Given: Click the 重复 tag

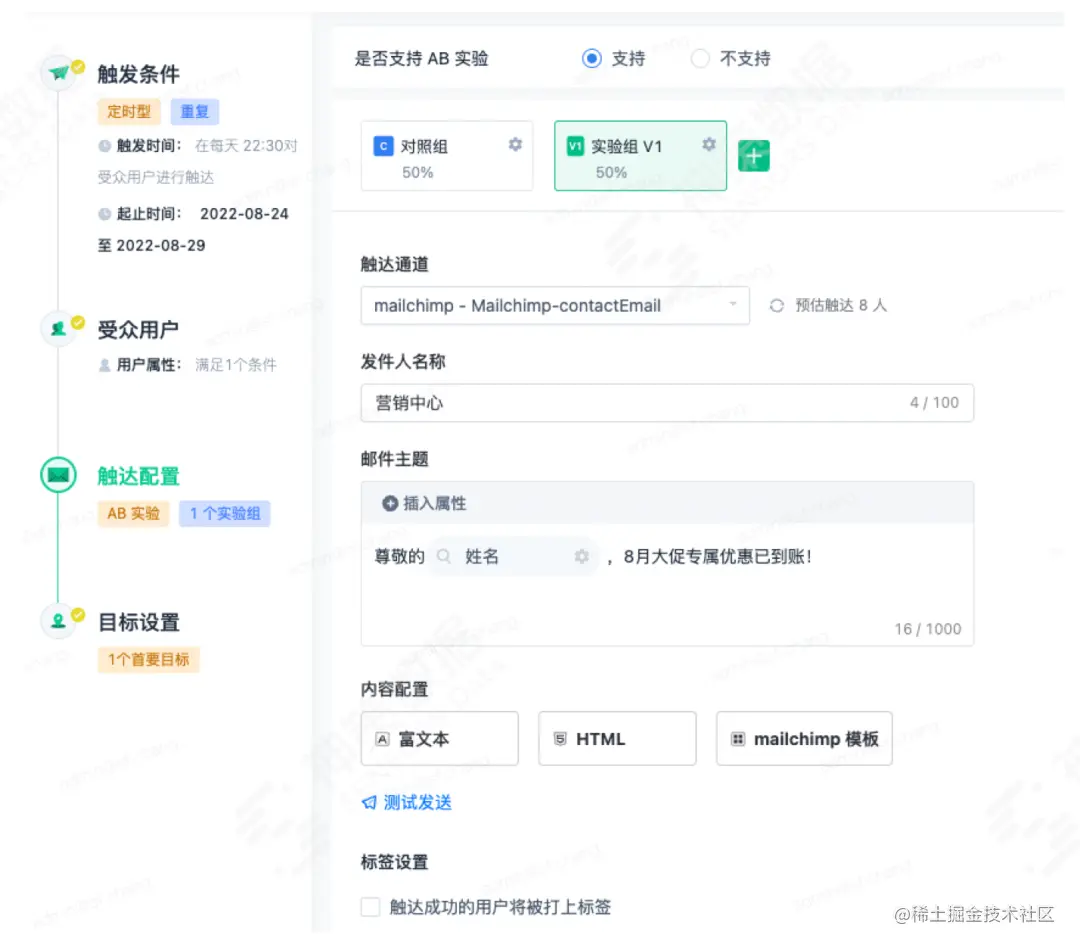Looking at the screenshot, I should [195, 112].
